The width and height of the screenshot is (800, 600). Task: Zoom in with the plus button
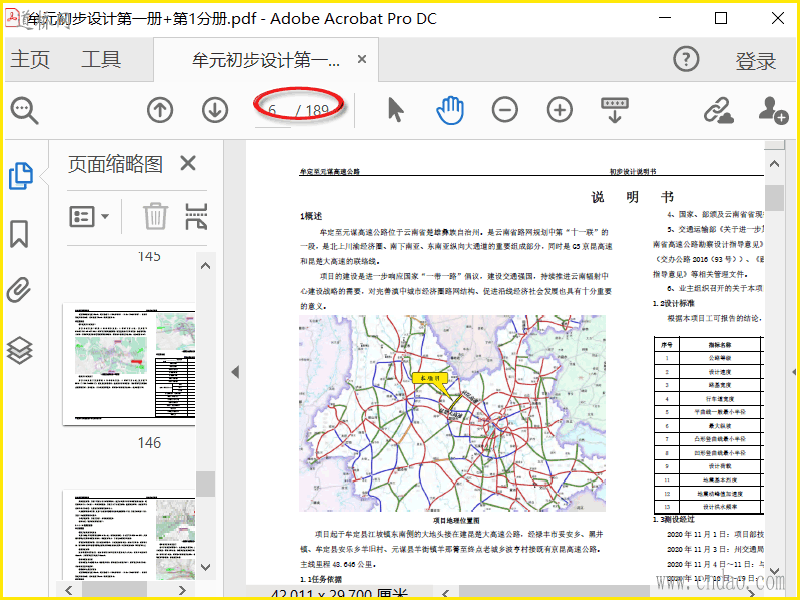(560, 110)
